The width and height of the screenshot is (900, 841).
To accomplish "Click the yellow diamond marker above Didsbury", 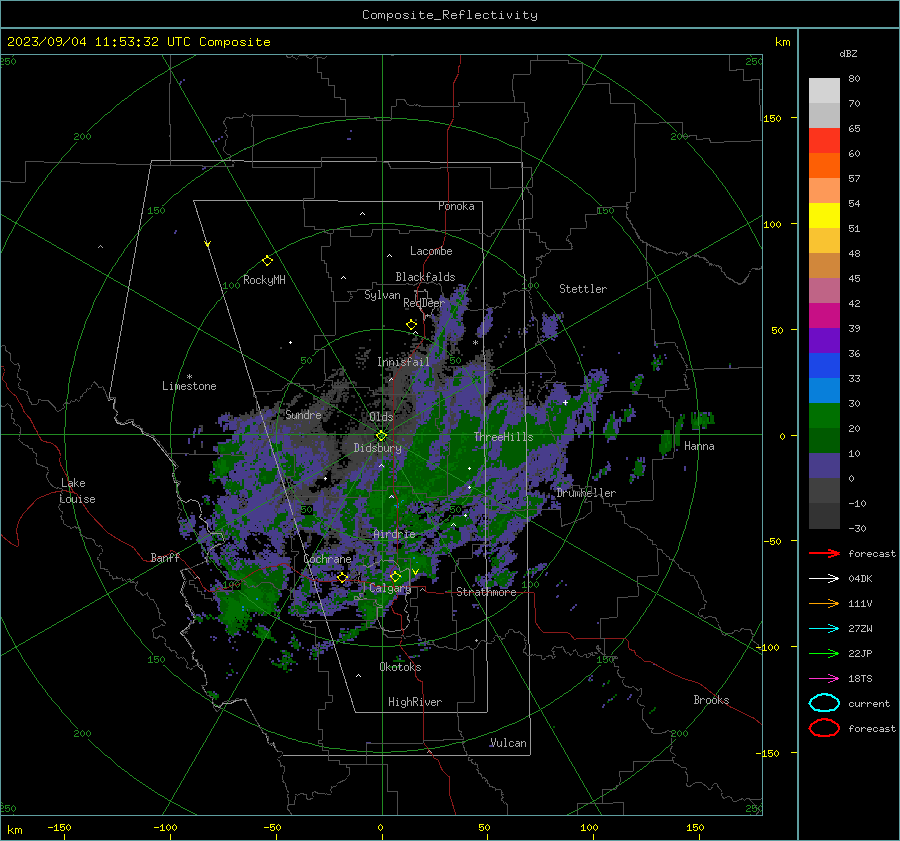I will 381,435.
